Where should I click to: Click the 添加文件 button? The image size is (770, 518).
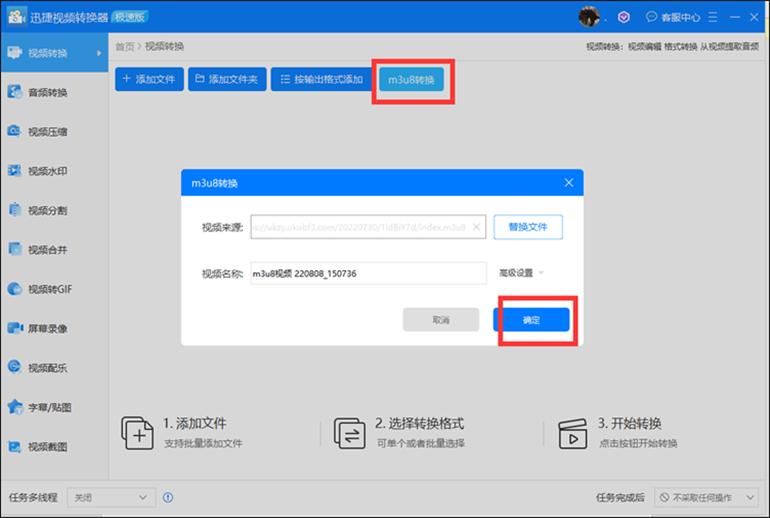[149, 79]
